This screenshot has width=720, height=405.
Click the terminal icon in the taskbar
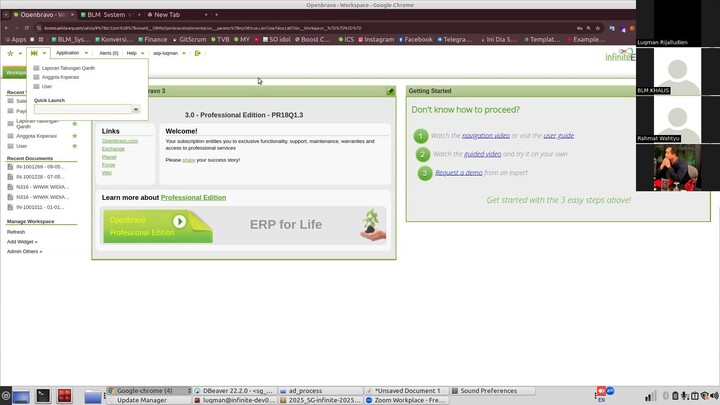pos(43,395)
